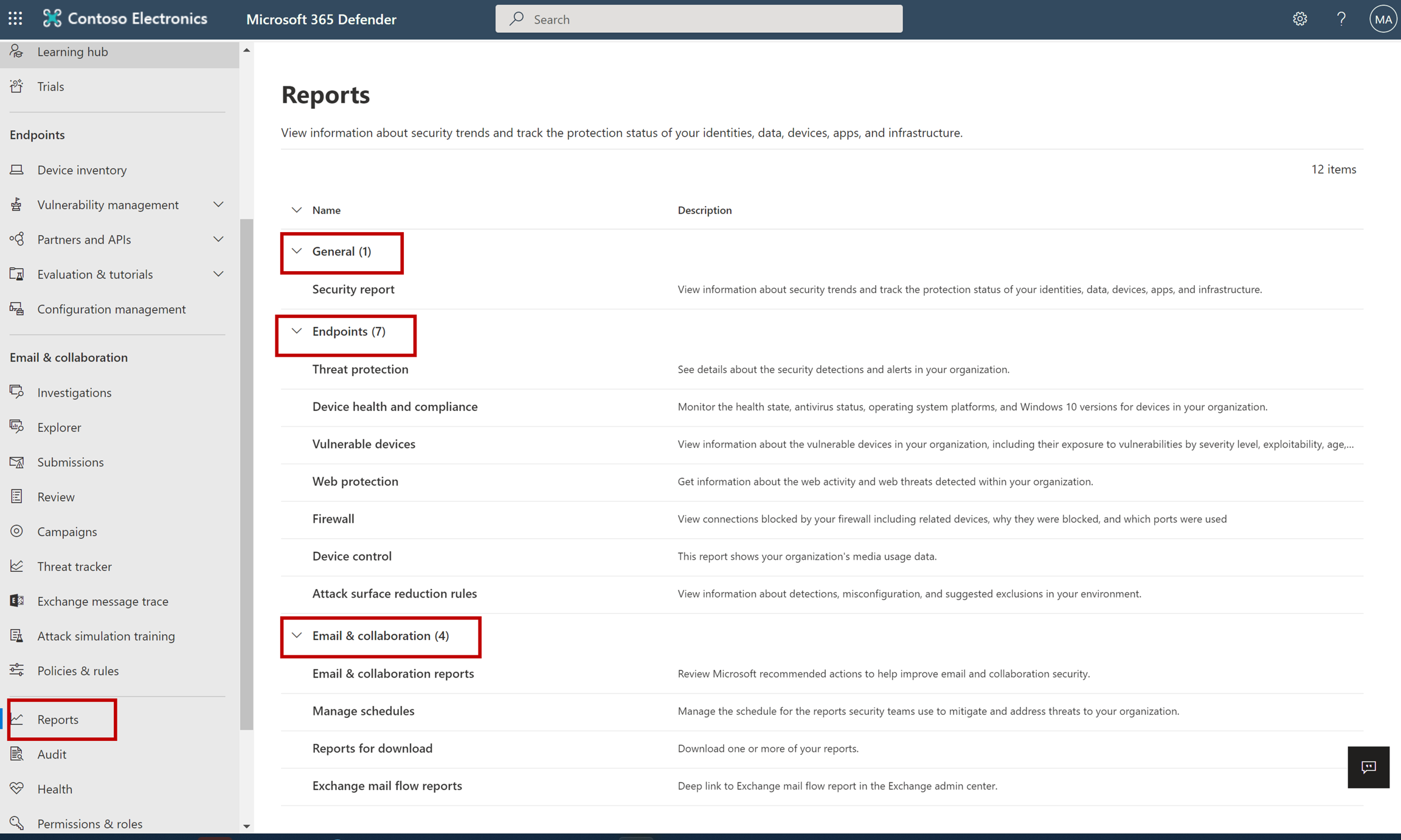The width and height of the screenshot is (1401, 840).
Task: Open the MA account avatar
Action: point(1382,19)
